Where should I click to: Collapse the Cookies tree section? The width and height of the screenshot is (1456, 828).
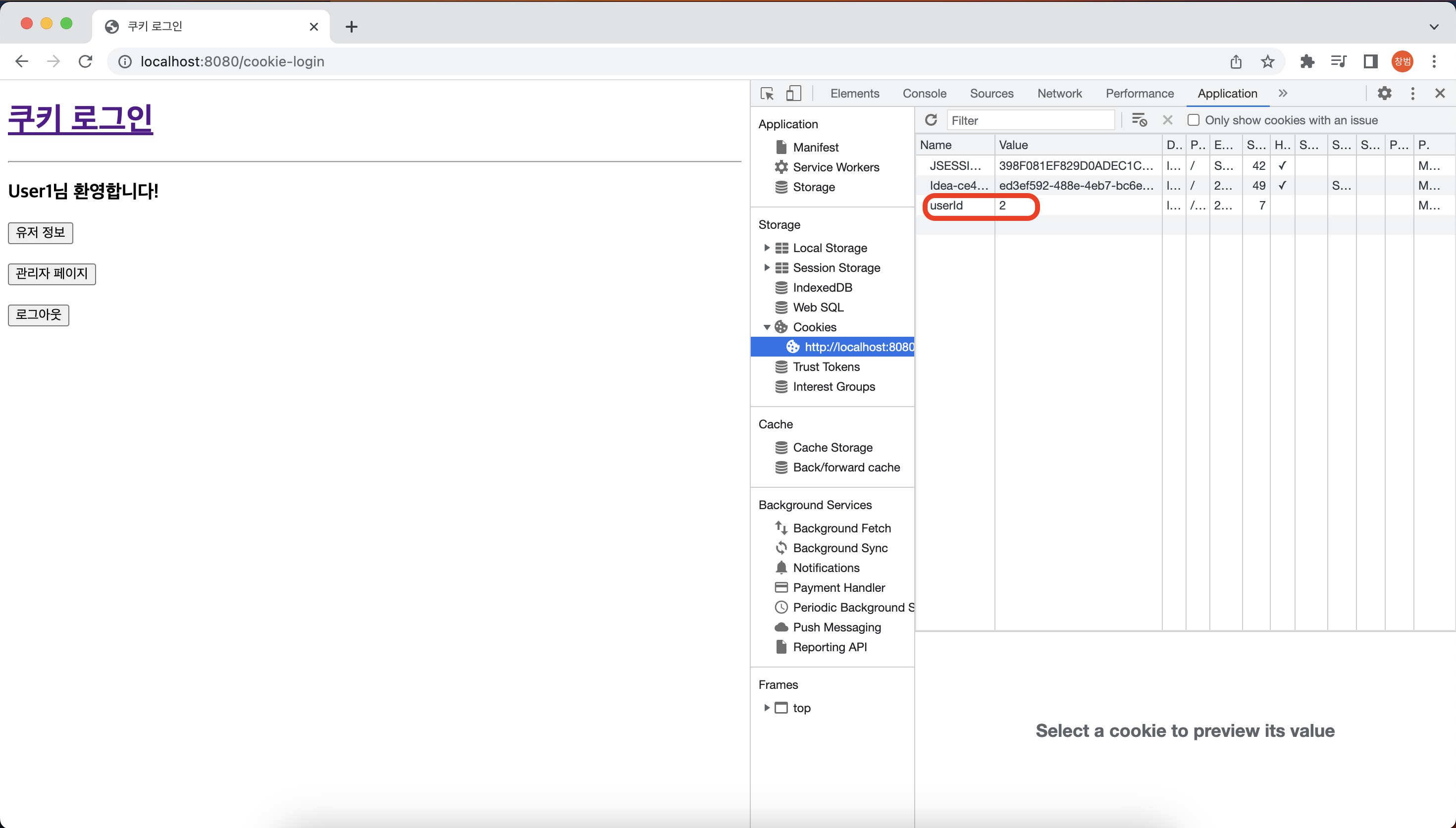tap(766, 327)
